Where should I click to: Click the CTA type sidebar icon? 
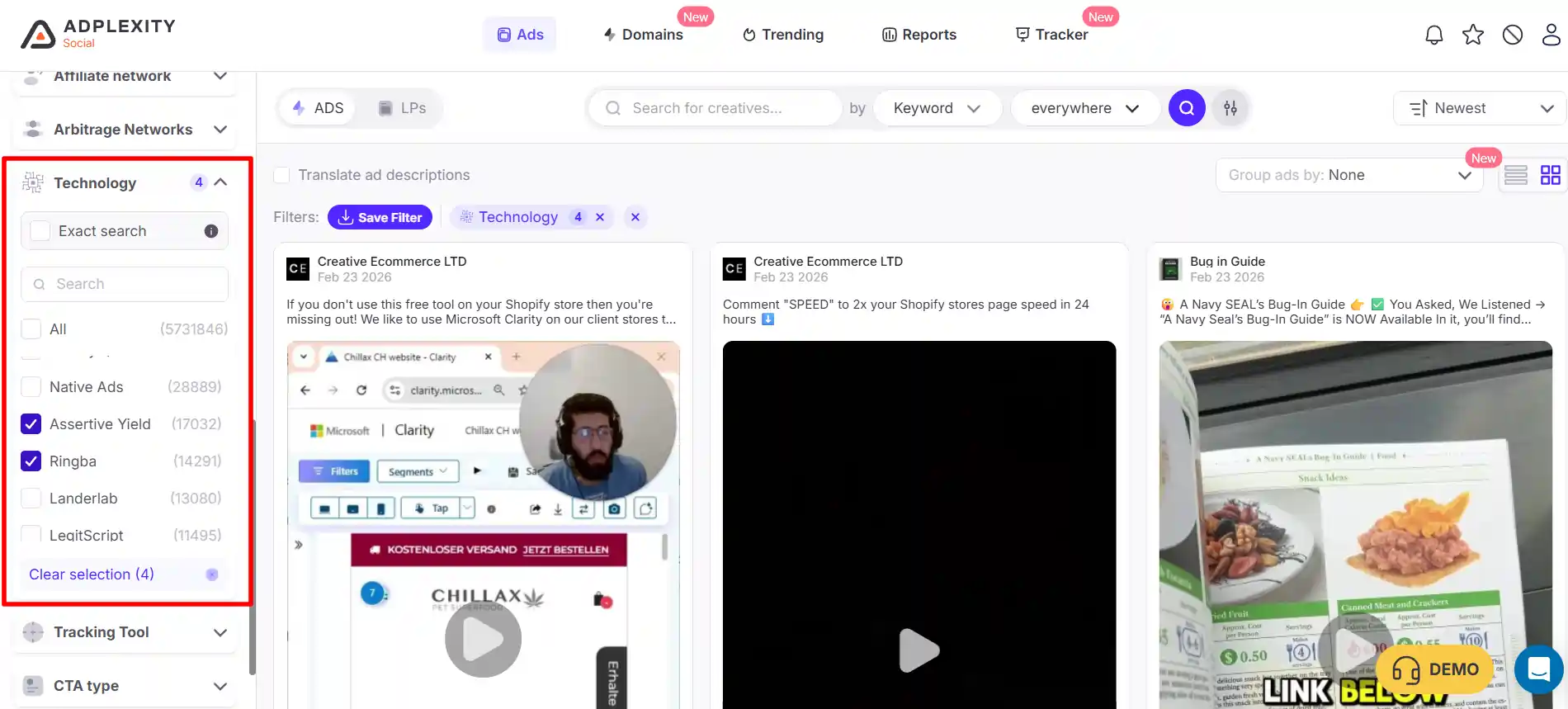coord(33,686)
